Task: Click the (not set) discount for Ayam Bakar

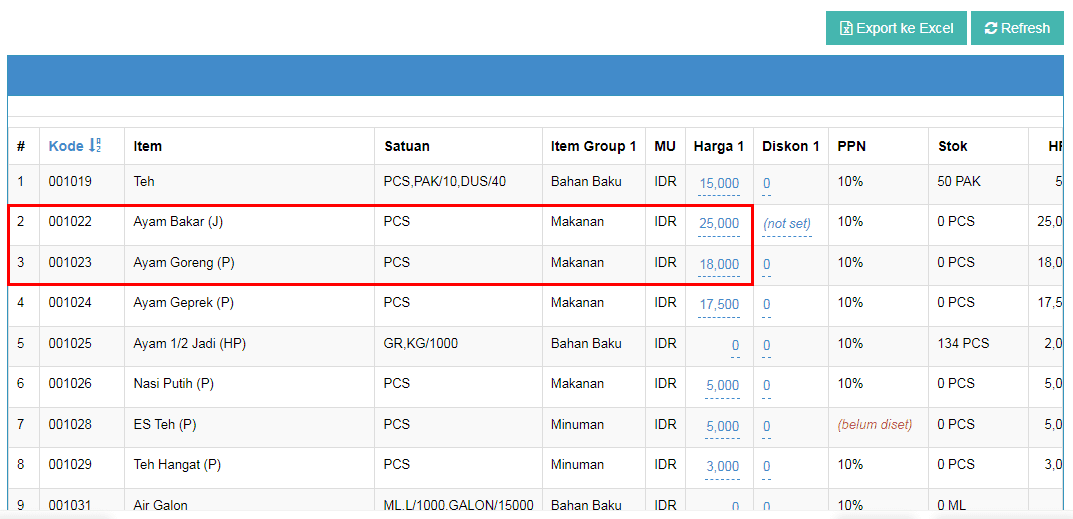Action: point(786,223)
